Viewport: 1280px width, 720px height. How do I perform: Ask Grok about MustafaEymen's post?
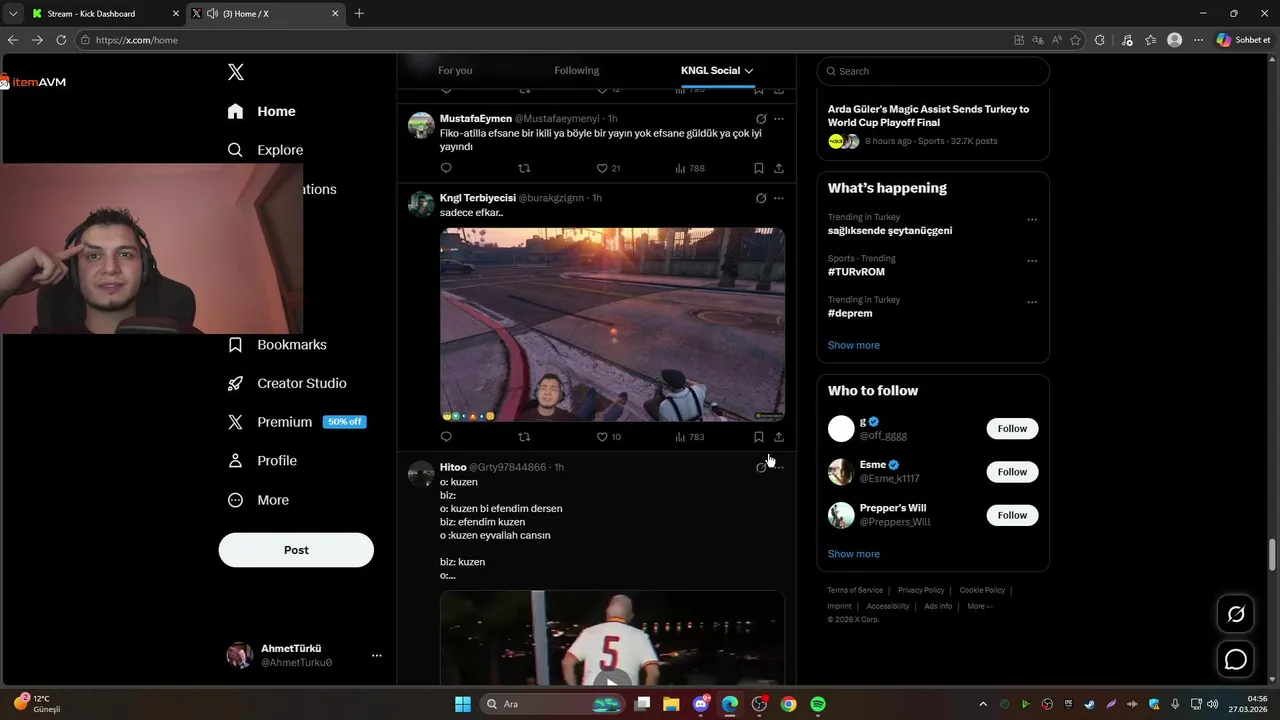(761, 118)
